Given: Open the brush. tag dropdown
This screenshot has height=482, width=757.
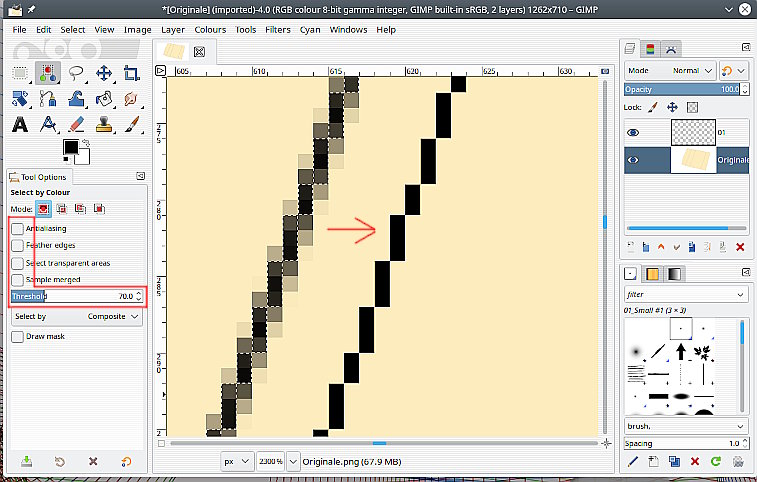Looking at the screenshot, I should coord(686,426).
